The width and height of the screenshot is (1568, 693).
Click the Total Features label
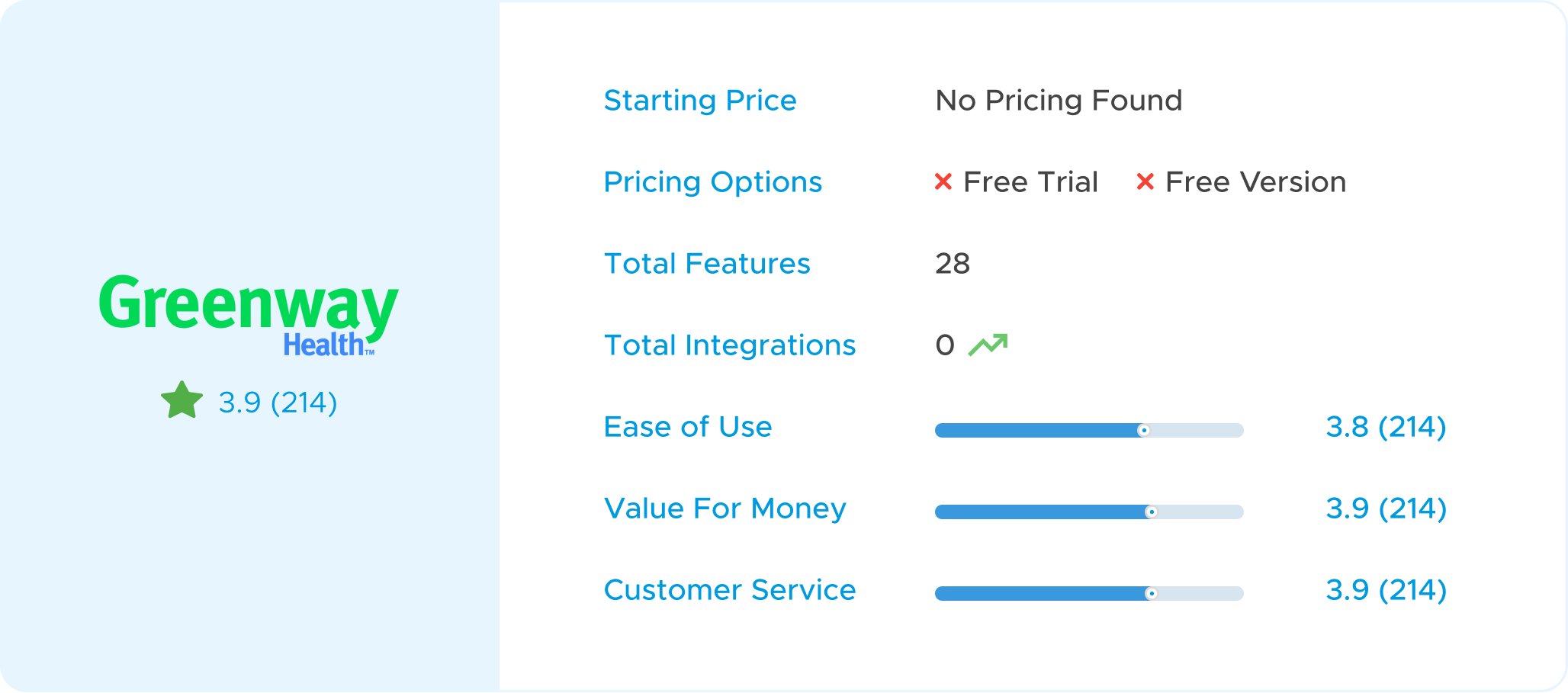tap(707, 264)
